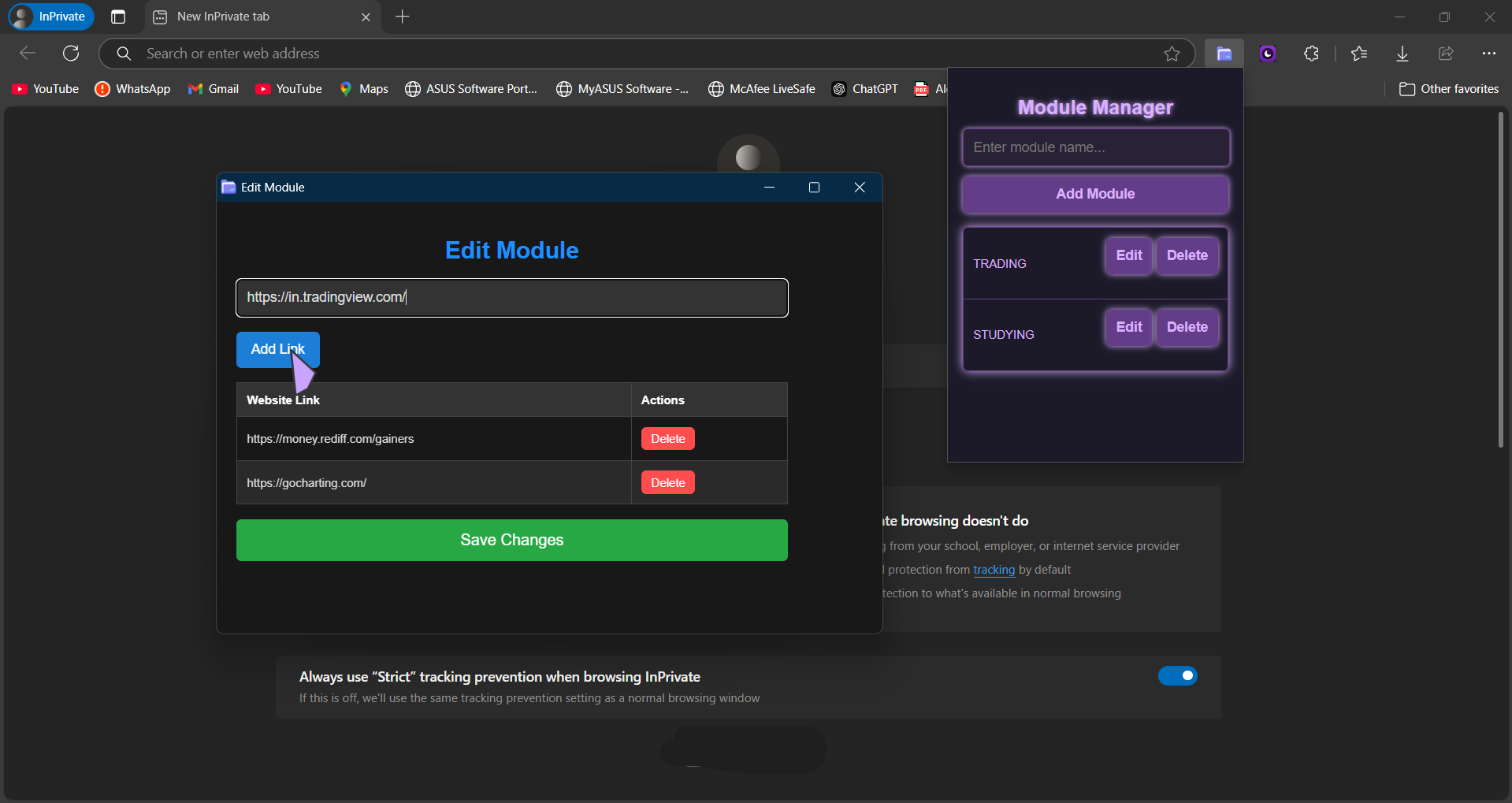
Task: Open the tab actions menu
Action: [117, 17]
